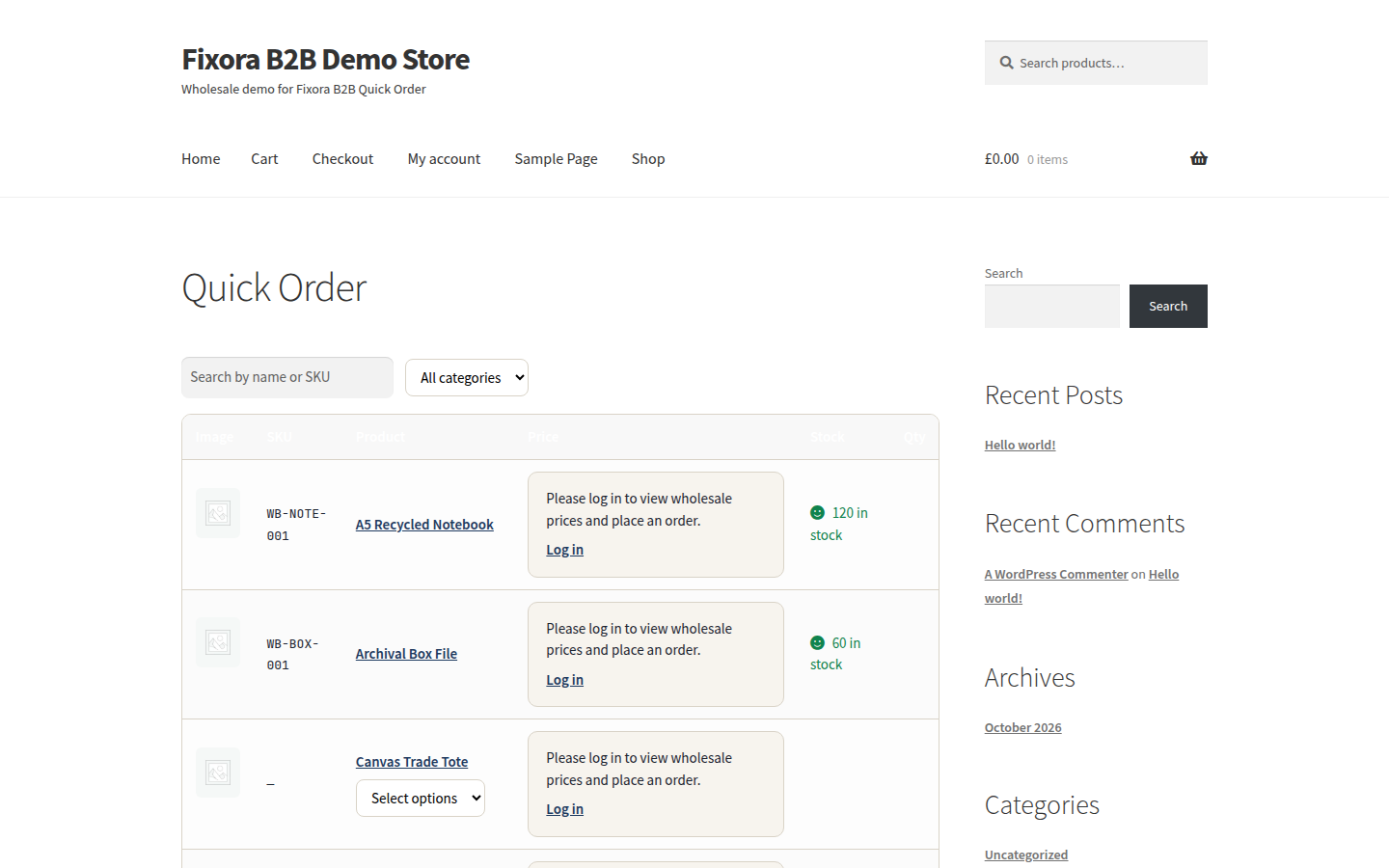Focus the Search products field in header
The height and width of the screenshot is (868, 1389).
tap(1096, 63)
